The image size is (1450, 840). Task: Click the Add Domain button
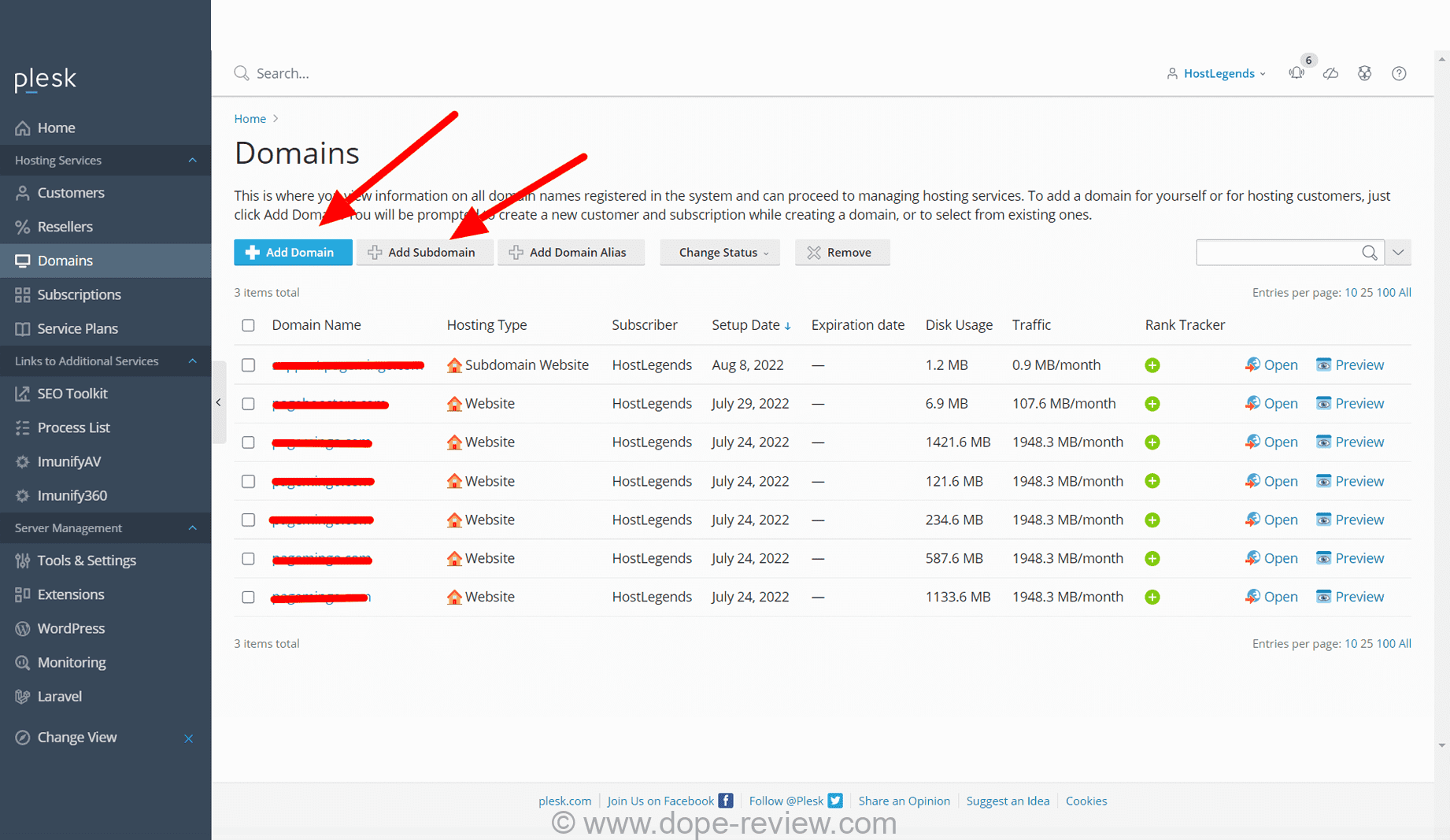click(x=292, y=252)
